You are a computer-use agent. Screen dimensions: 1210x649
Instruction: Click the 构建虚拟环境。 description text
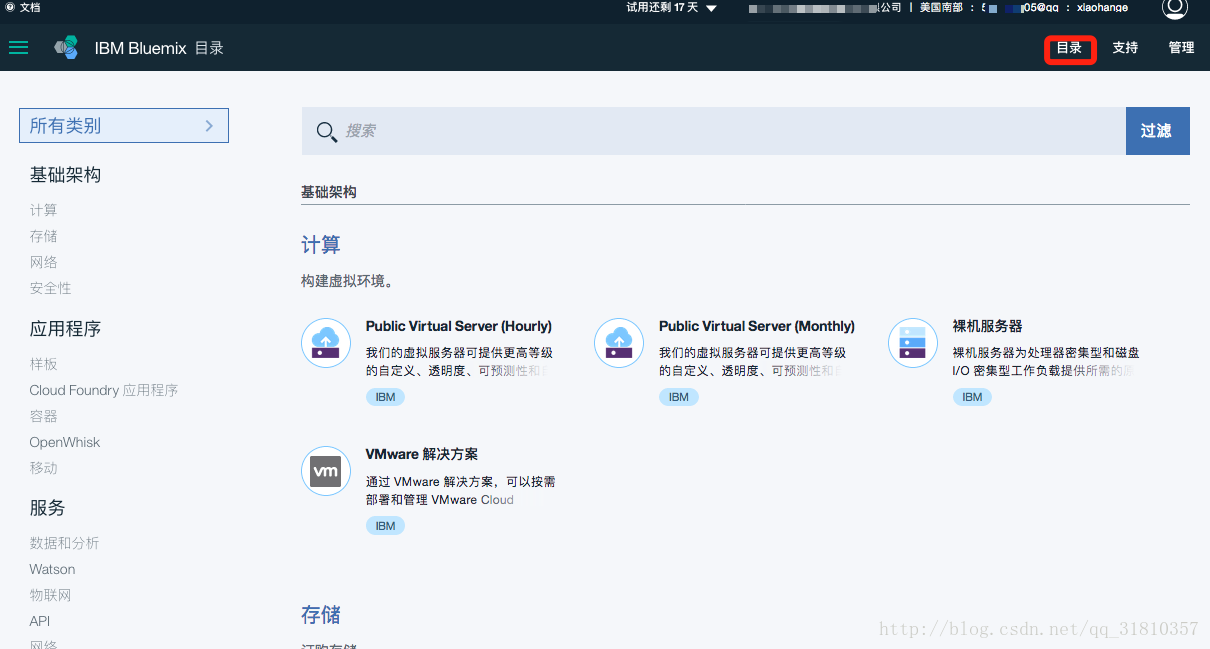coord(347,282)
